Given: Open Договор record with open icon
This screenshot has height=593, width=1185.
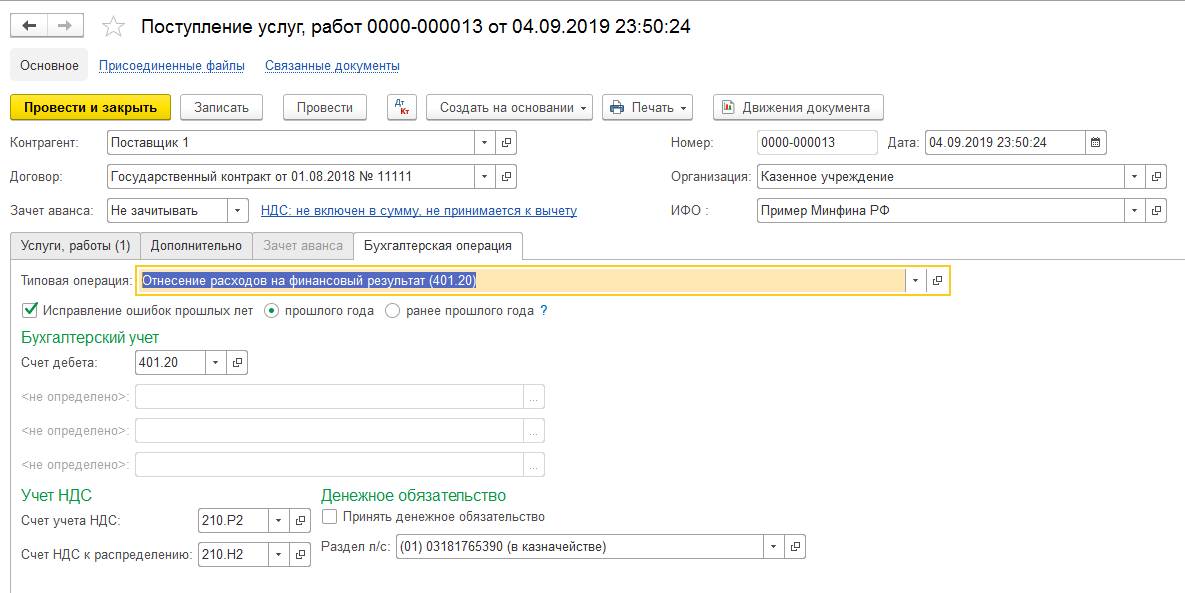Looking at the screenshot, I should [506, 177].
